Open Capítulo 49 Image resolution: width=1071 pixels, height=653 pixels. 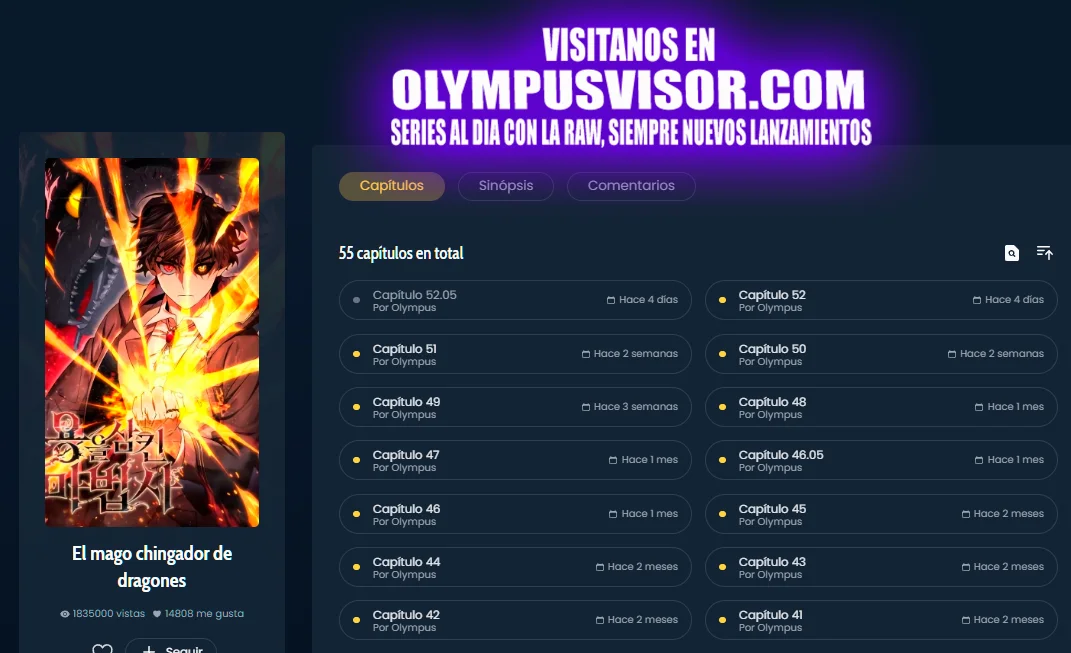click(515, 407)
